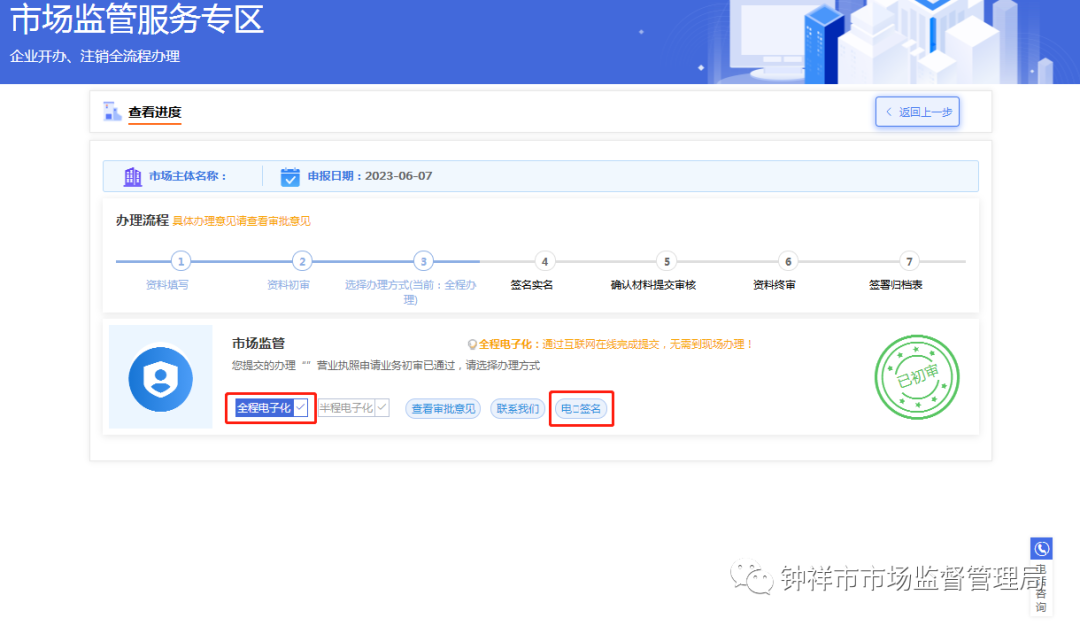The image size is (1080, 626).
Task: Click the 联系我们 button
Action: click(x=517, y=408)
